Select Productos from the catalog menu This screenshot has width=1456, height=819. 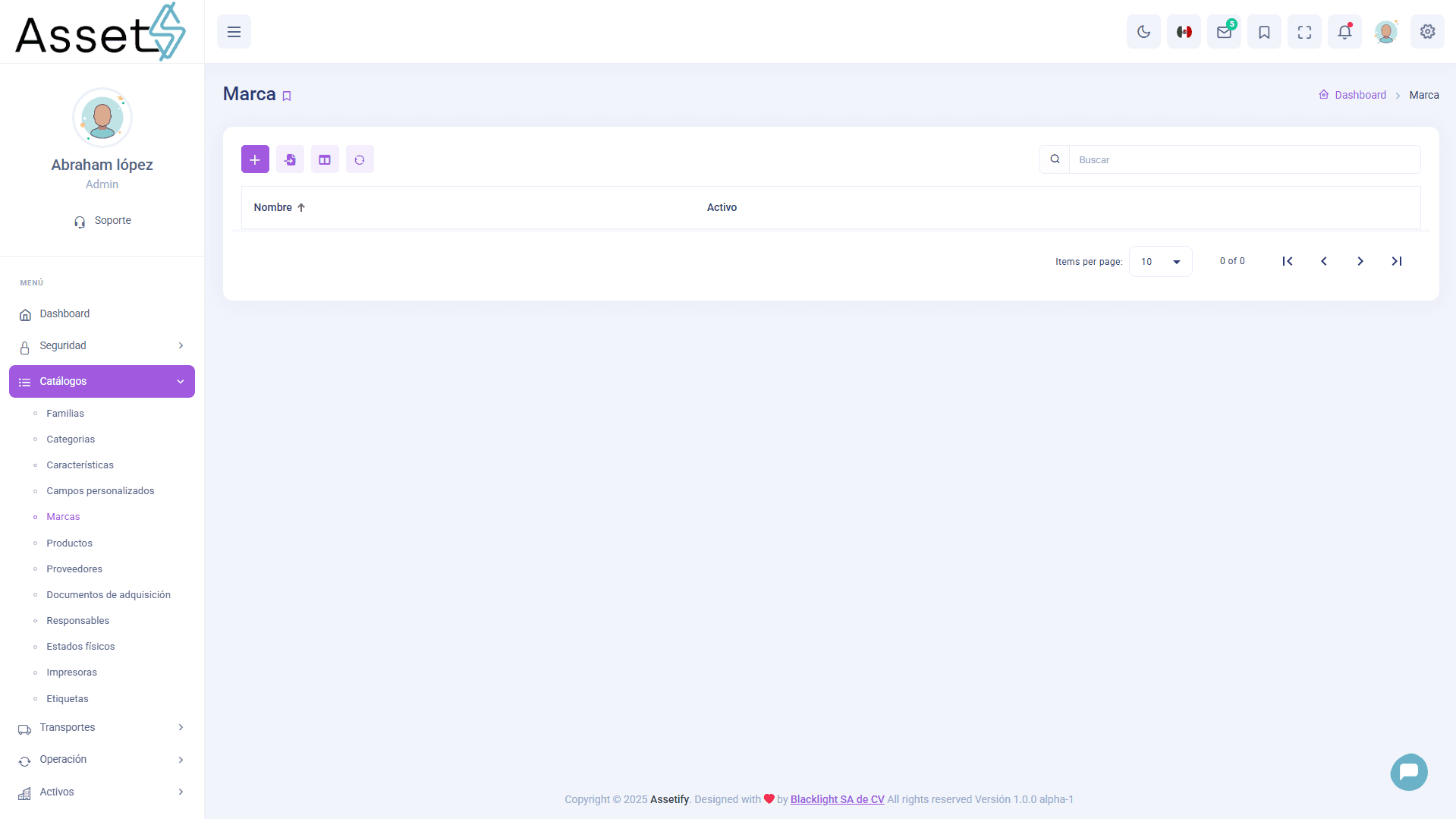click(x=68, y=543)
